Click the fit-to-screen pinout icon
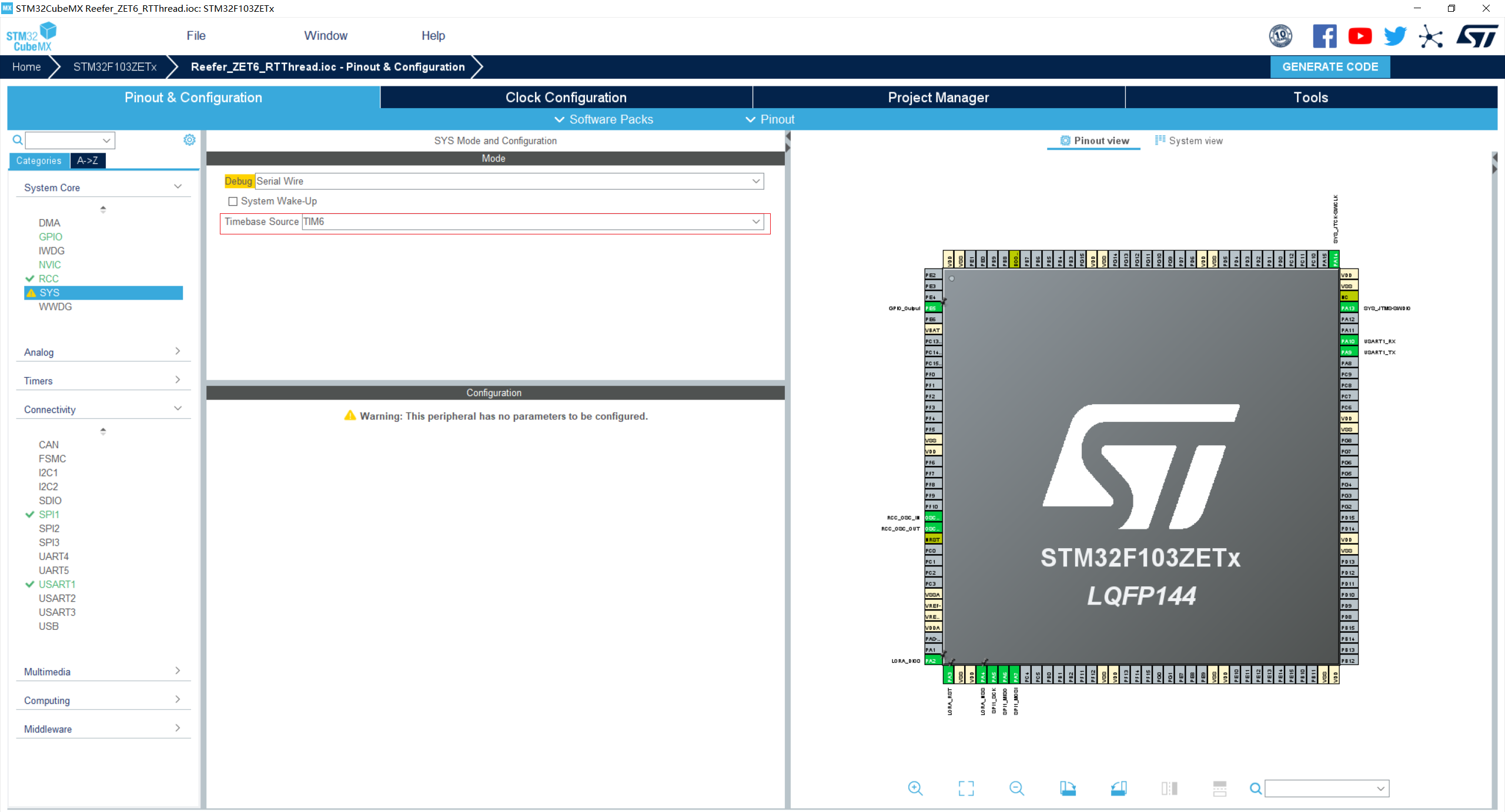Viewport: 1505px width, 812px height. tap(966, 788)
